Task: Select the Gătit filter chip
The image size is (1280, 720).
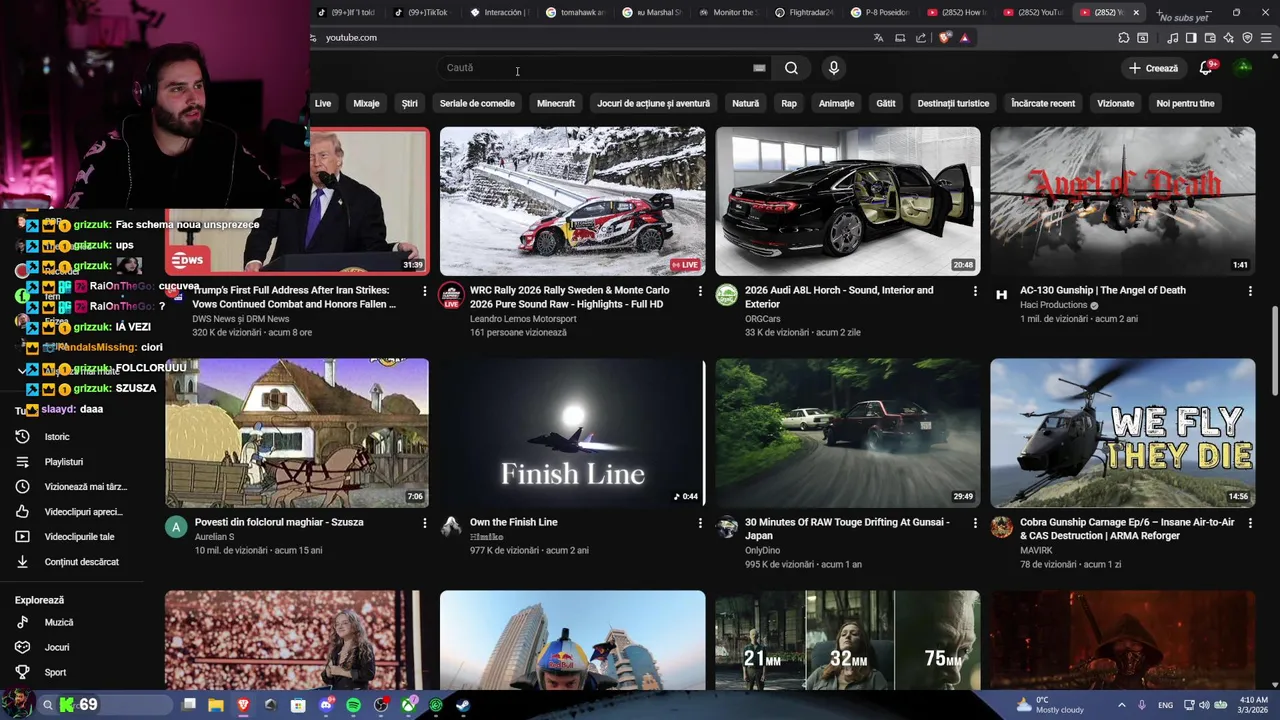Action: (x=886, y=103)
